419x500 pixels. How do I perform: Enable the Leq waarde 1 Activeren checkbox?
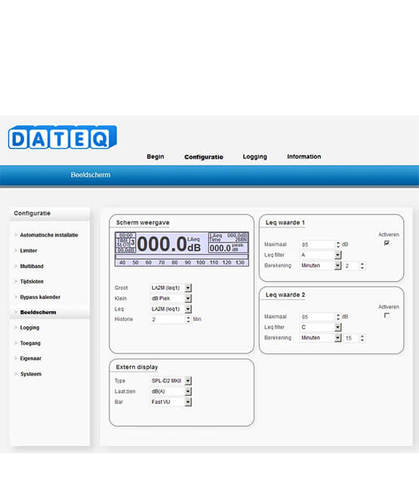point(386,243)
